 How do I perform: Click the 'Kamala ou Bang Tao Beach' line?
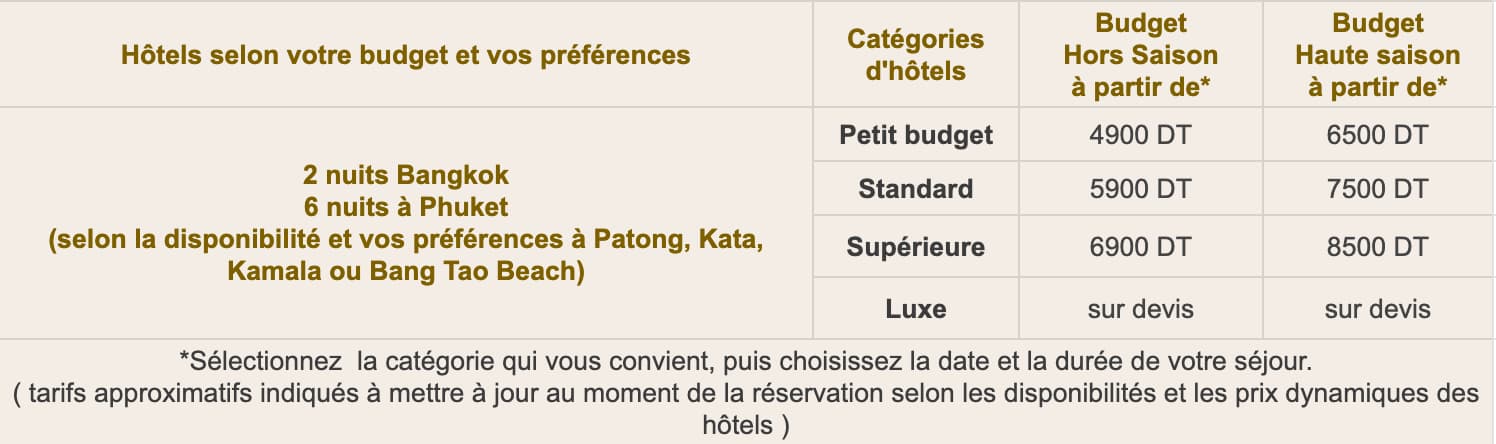405,271
